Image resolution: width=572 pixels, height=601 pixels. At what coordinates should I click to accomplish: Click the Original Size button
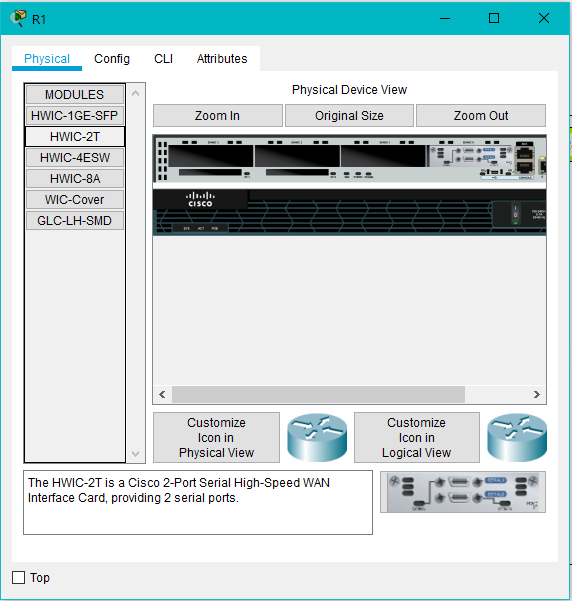tap(349, 115)
